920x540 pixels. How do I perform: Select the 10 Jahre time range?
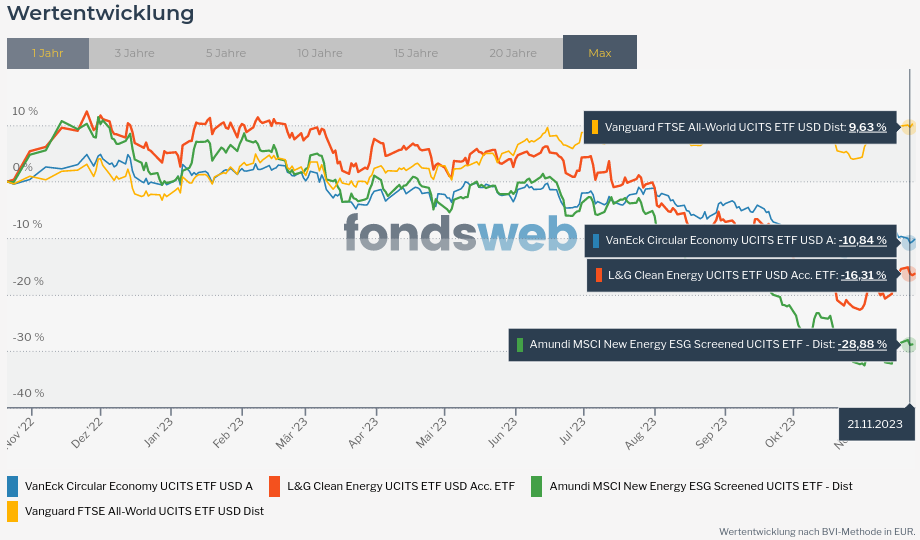[319, 53]
